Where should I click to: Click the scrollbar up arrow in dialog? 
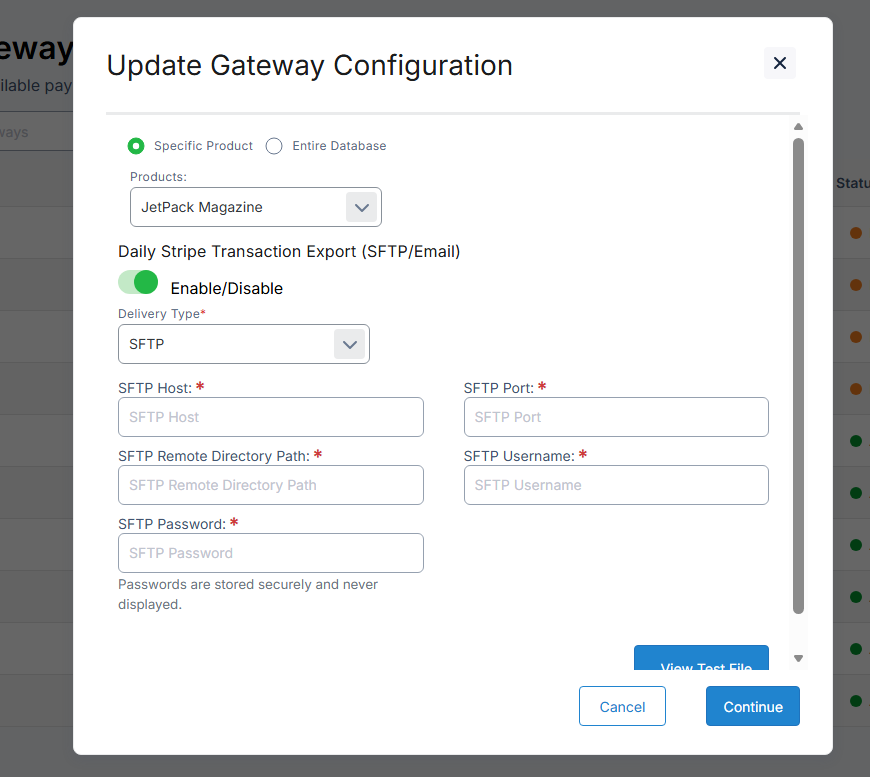[x=798, y=127]
